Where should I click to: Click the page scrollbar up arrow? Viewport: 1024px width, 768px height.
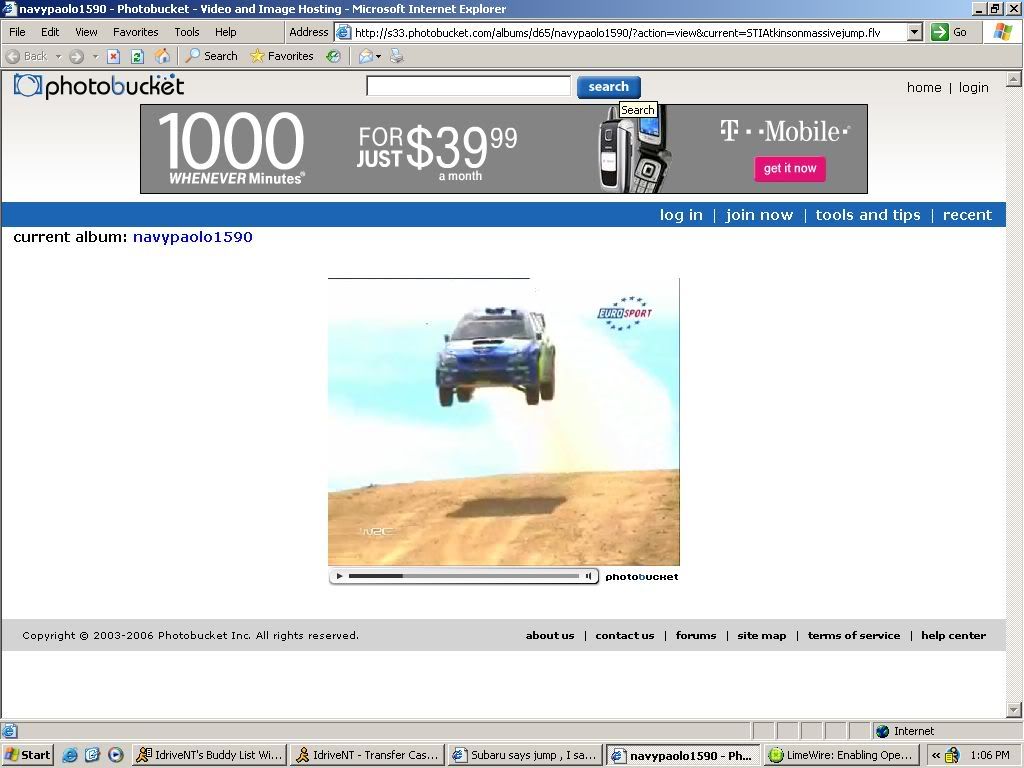(x=1014, y=79)
